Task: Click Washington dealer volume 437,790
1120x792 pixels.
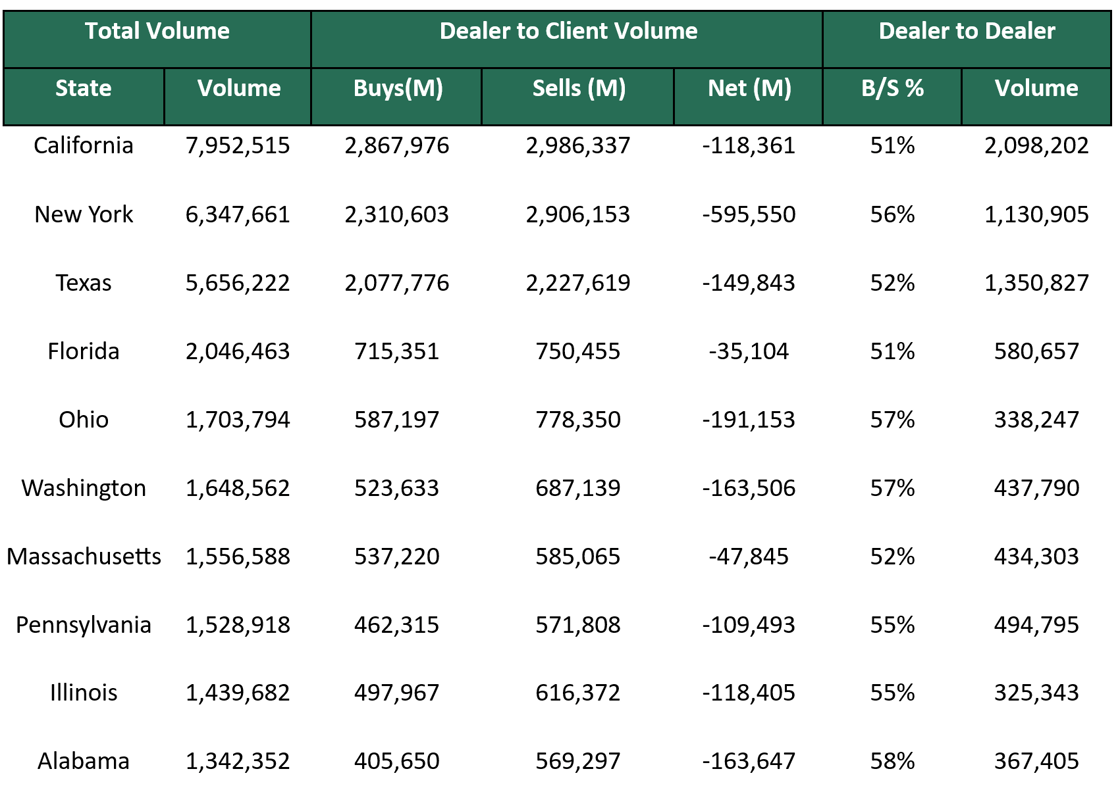Action: click(1036, 488)
